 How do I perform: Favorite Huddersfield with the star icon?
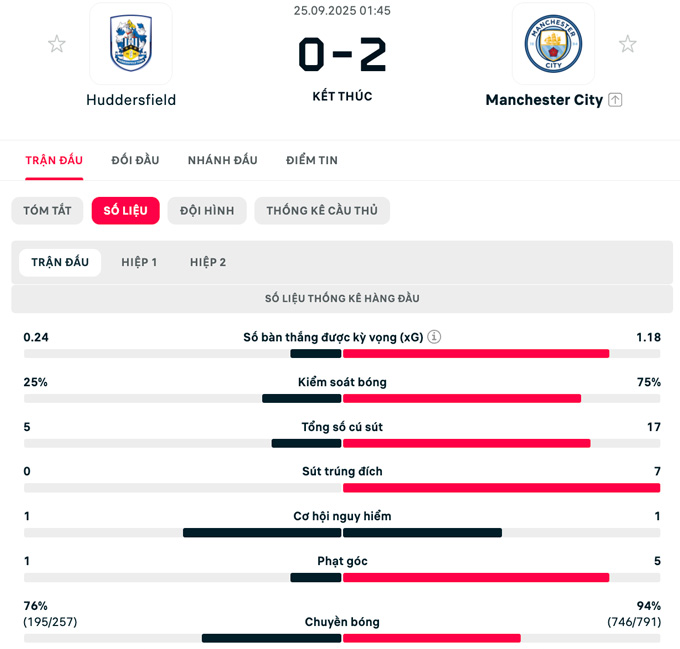(x=57, y=44)
